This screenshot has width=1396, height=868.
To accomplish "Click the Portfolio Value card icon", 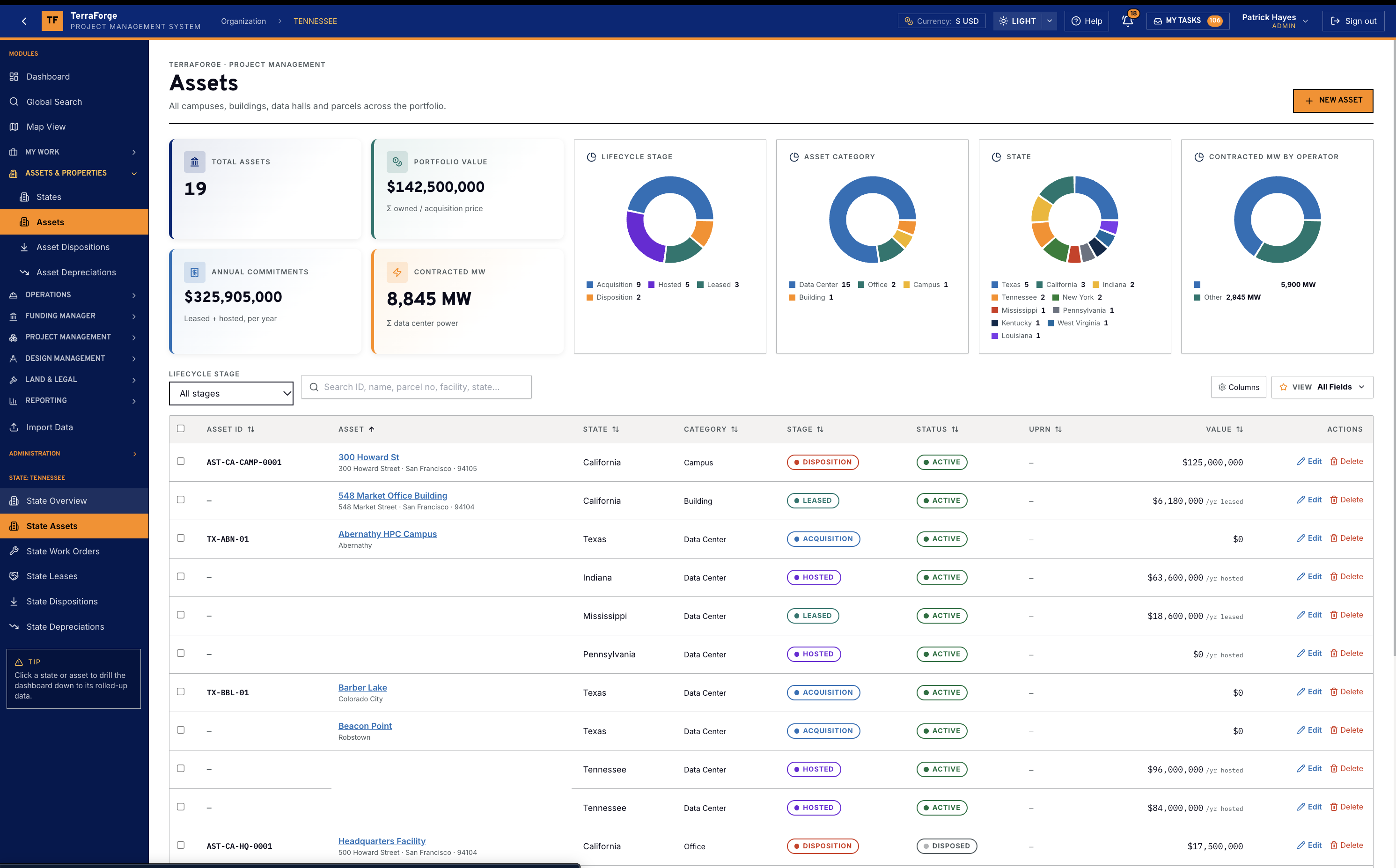I will pyautogui.click(x=397, y=162).
